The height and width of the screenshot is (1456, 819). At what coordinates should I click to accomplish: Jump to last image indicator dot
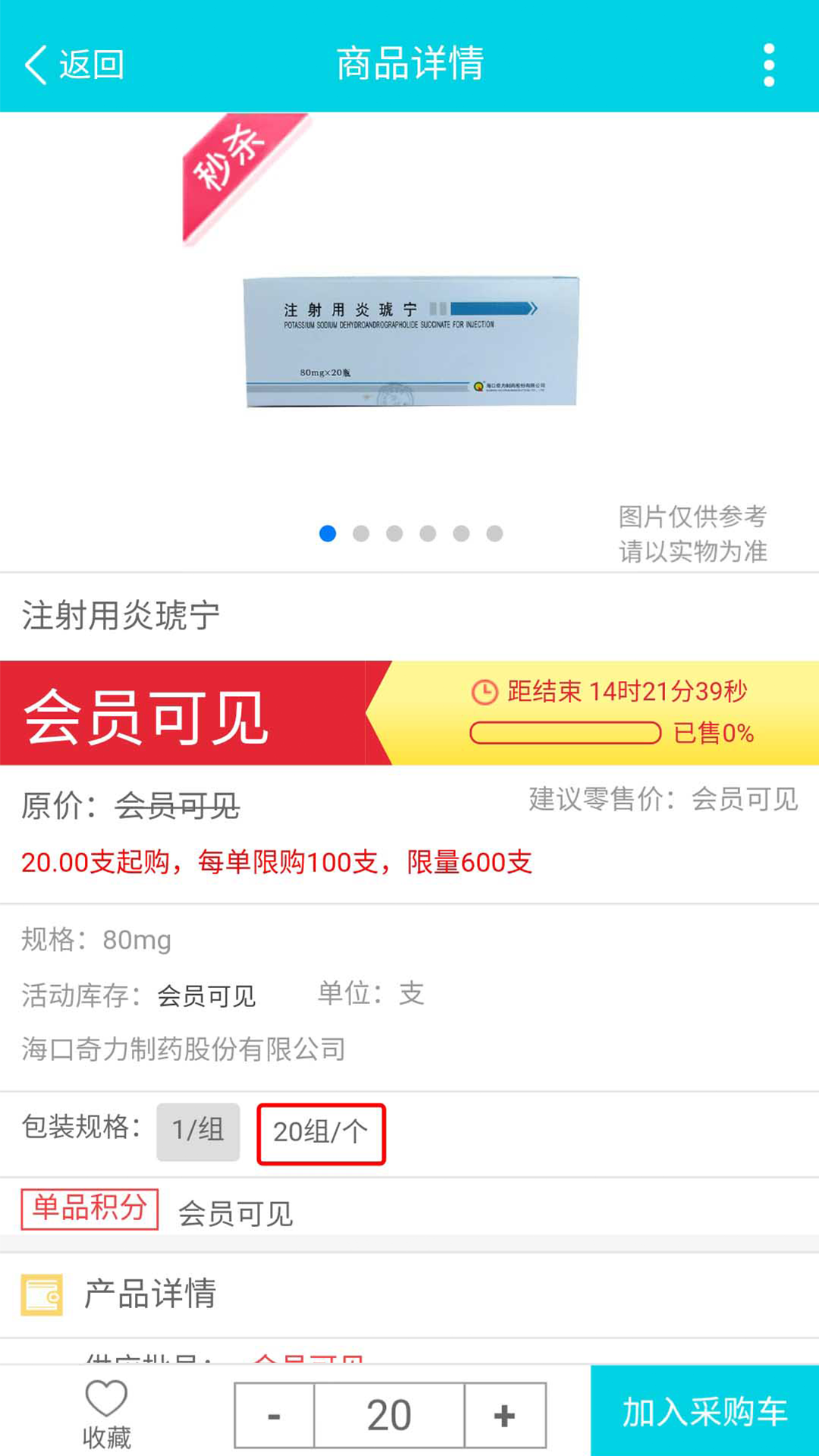coord(494,533)
